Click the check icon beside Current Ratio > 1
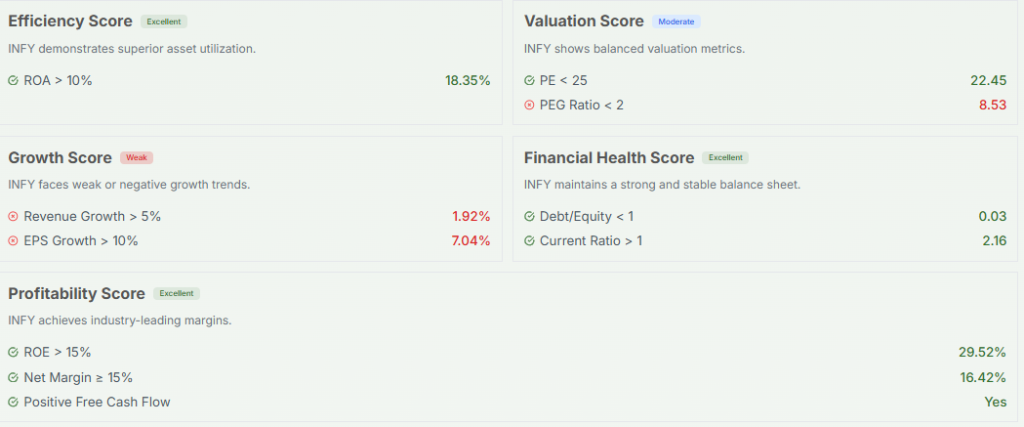The image size is (1024, 427). click(x=529, y=241)
